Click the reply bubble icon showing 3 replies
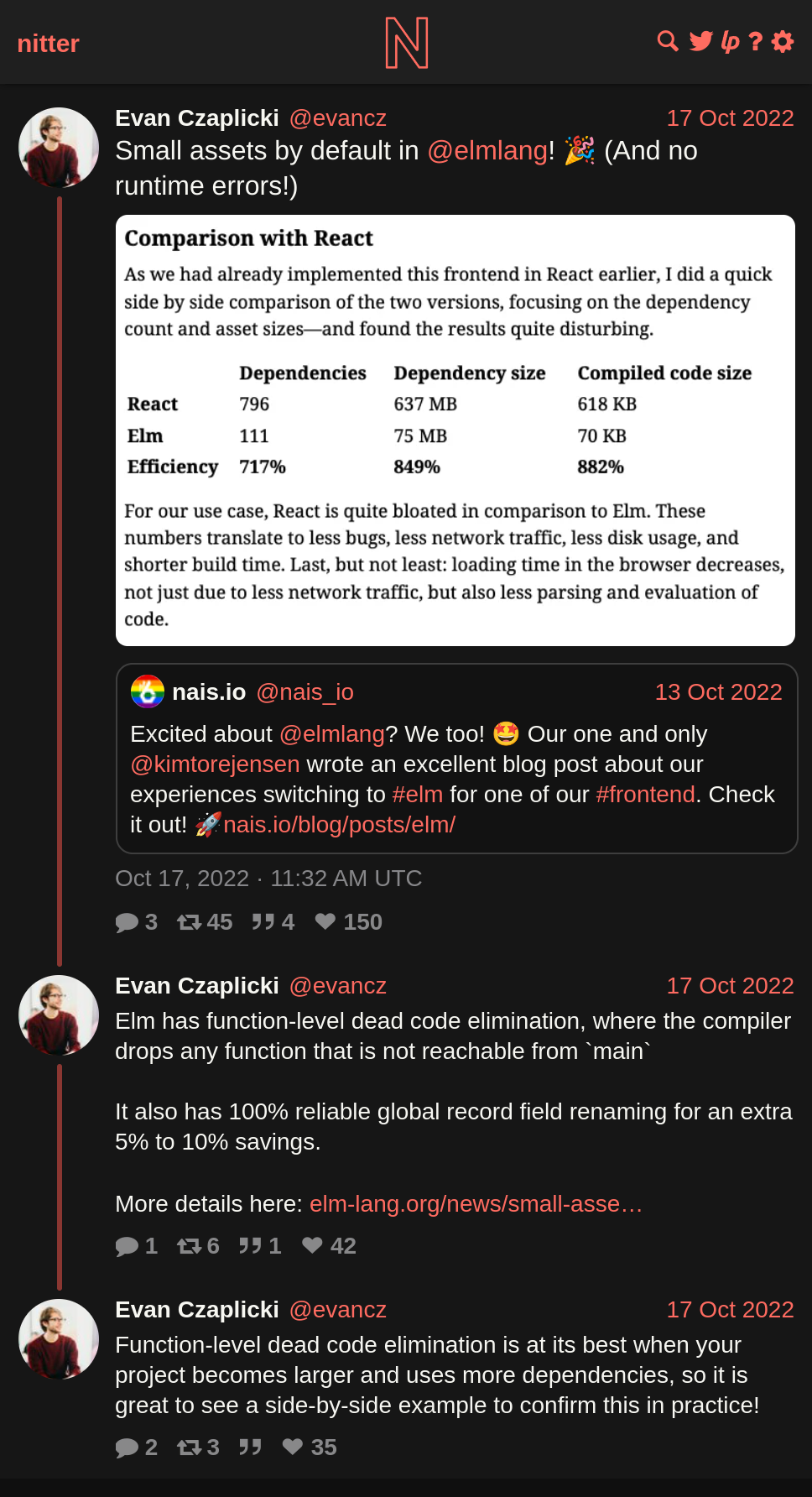 127,923
